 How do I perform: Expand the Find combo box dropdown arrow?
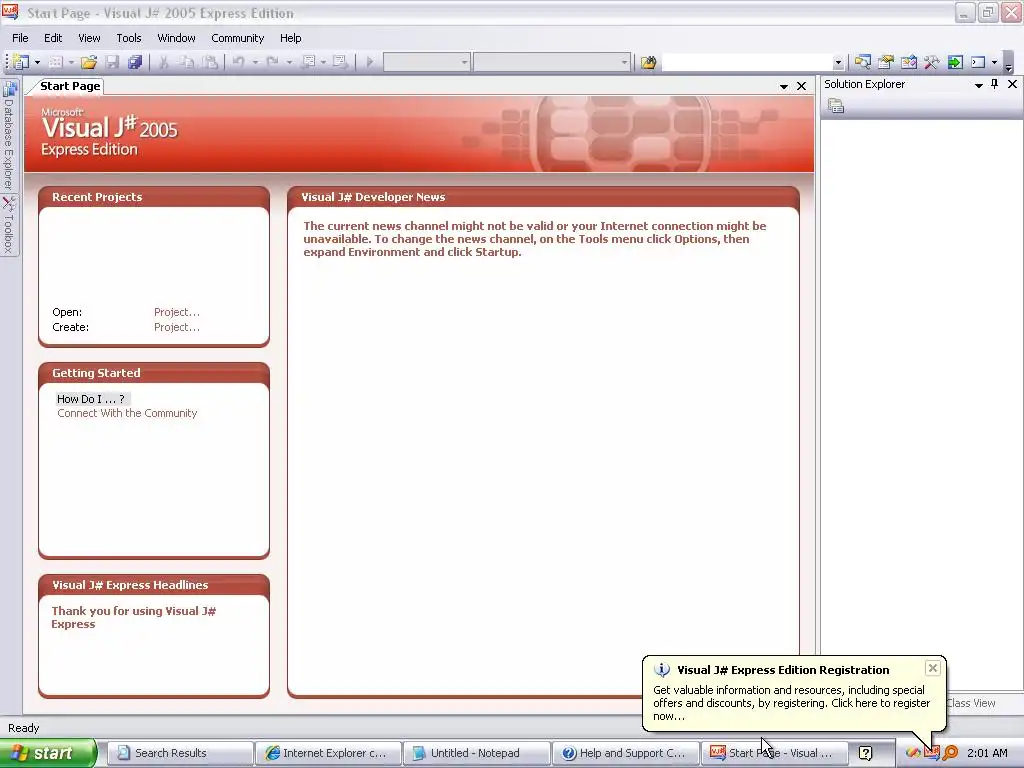coord(839,63)
